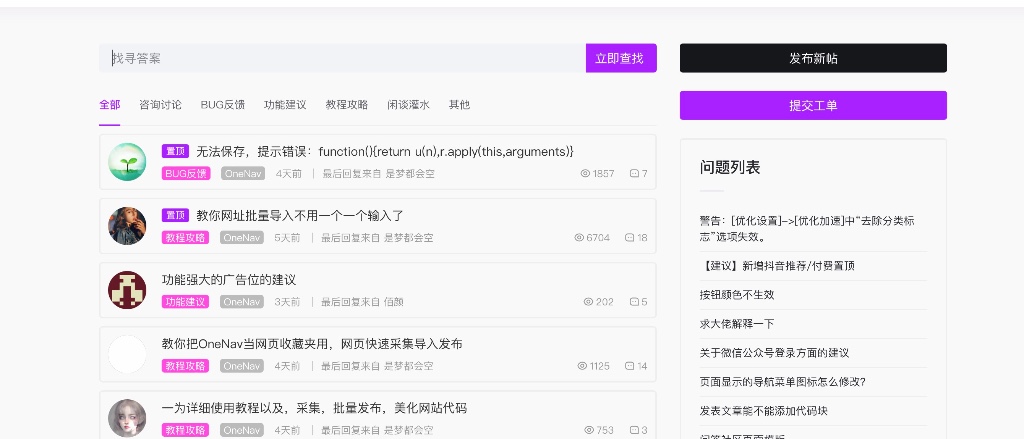Click the OneNav tag on 教你网址批量导入 post

point(242,237)
